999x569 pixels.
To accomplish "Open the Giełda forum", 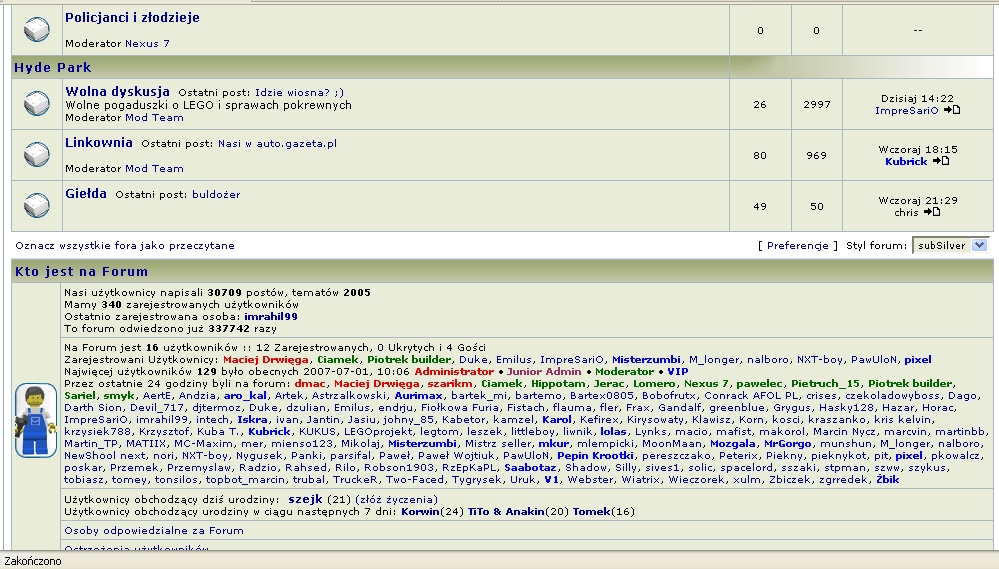I will point(86,193).
